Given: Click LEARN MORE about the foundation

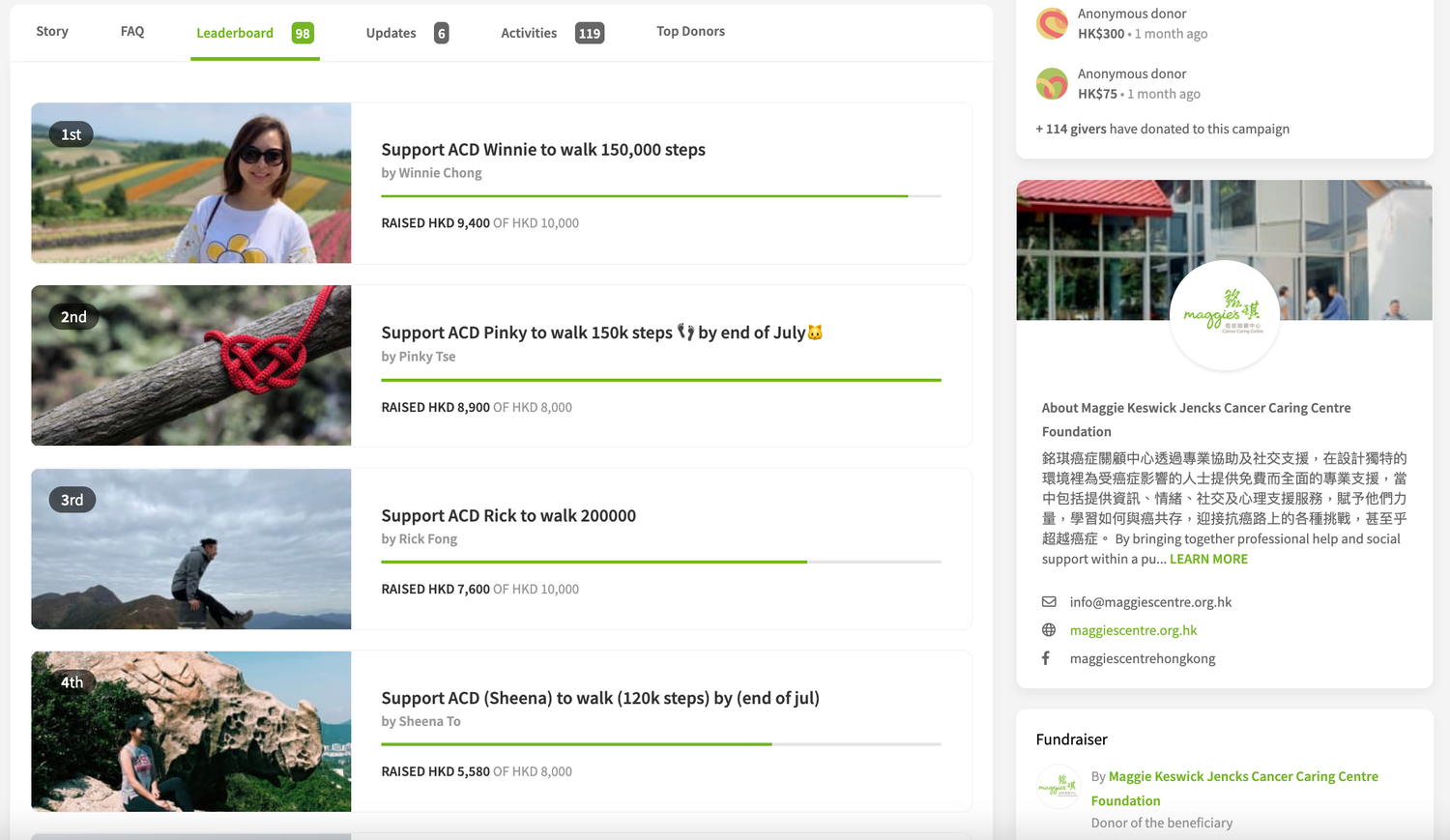Looking at the screenshot, I should (1208, 560).
